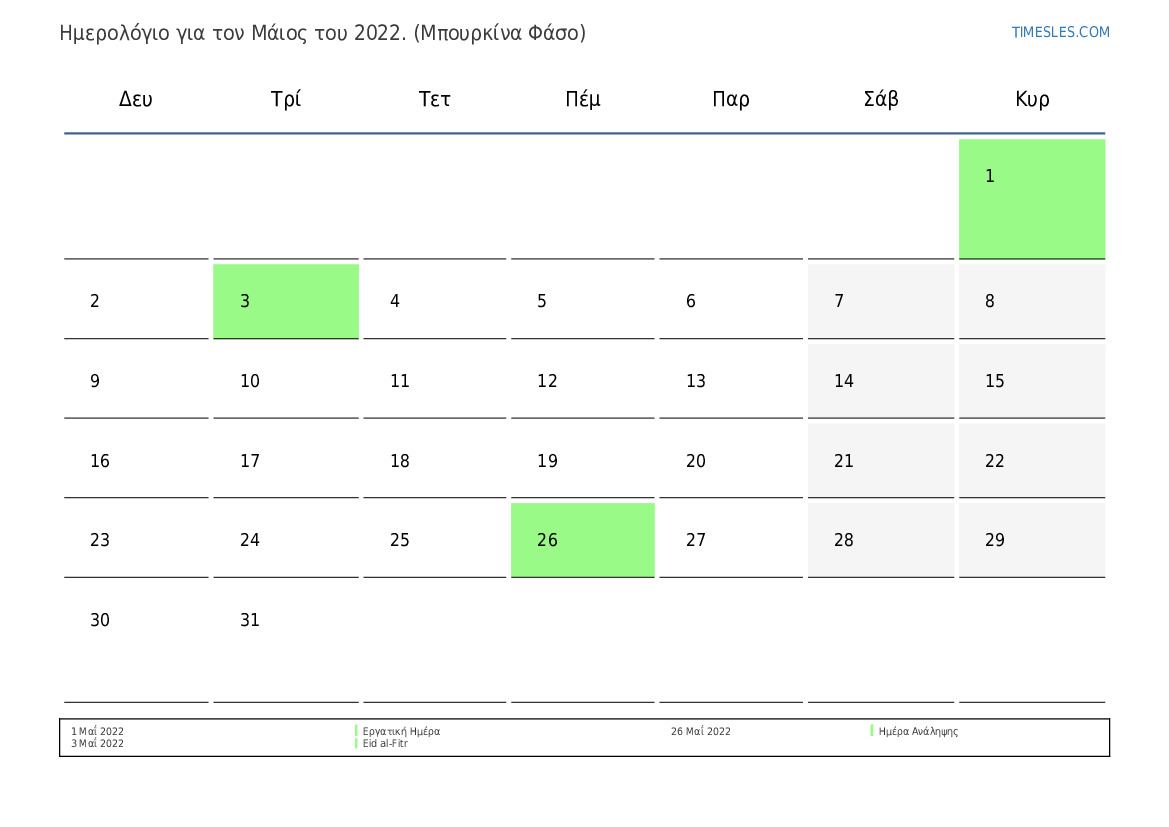
Task: Select day 20 in the calendar
Action: 730,461
